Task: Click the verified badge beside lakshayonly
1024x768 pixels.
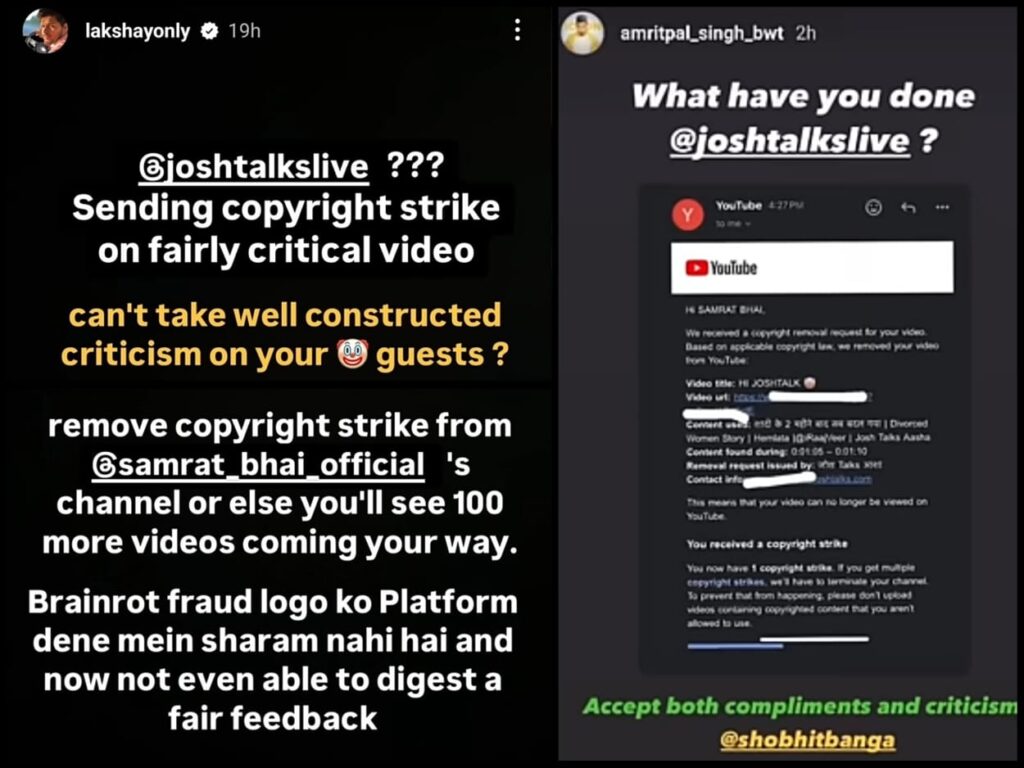Action: point(210,31)
